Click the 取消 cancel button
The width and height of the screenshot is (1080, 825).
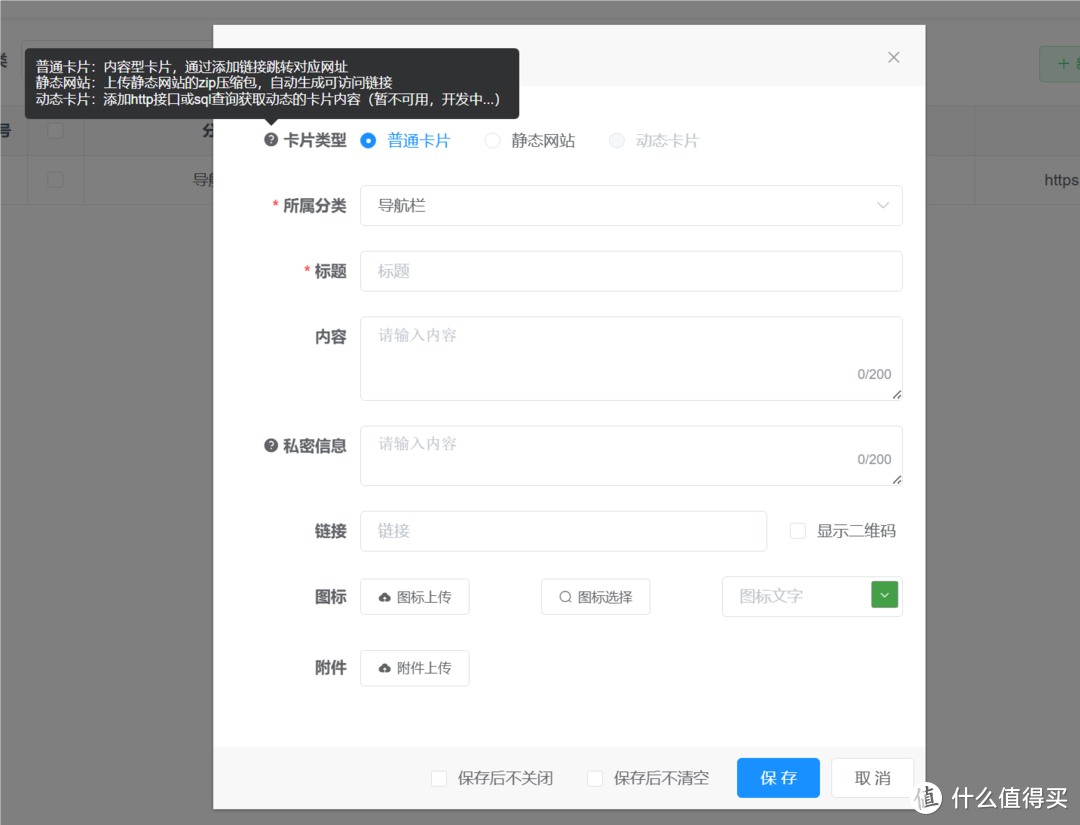pos(871,777)
